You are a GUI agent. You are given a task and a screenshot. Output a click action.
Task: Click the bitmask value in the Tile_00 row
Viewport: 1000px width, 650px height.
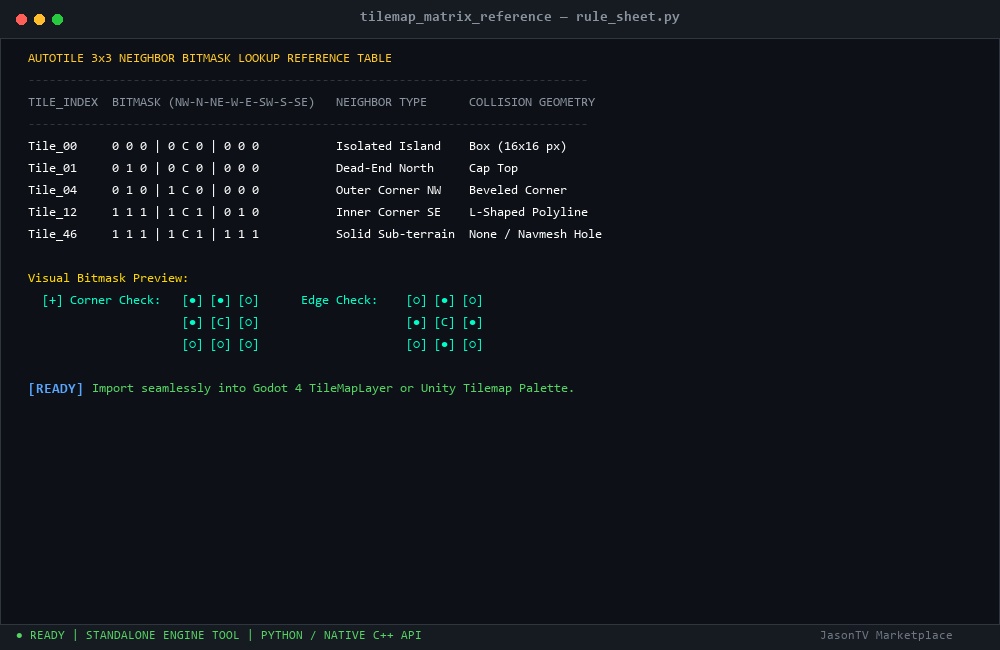186,146
